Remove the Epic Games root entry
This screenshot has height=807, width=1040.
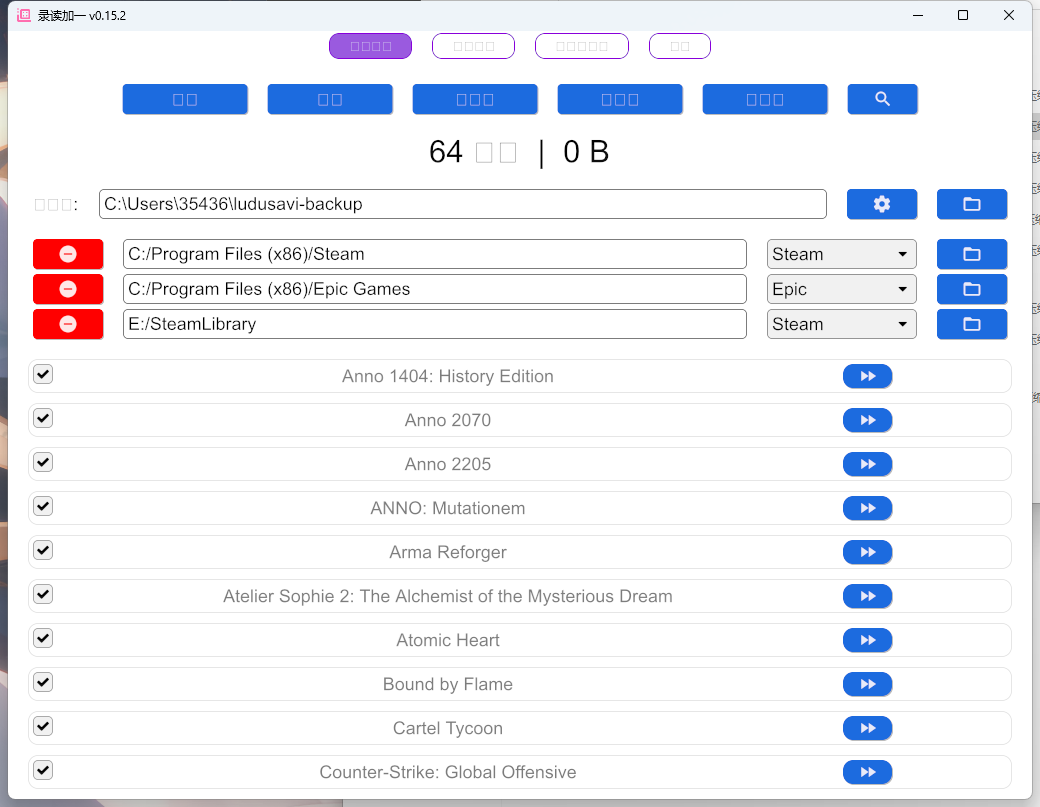[x=68, y=289]
